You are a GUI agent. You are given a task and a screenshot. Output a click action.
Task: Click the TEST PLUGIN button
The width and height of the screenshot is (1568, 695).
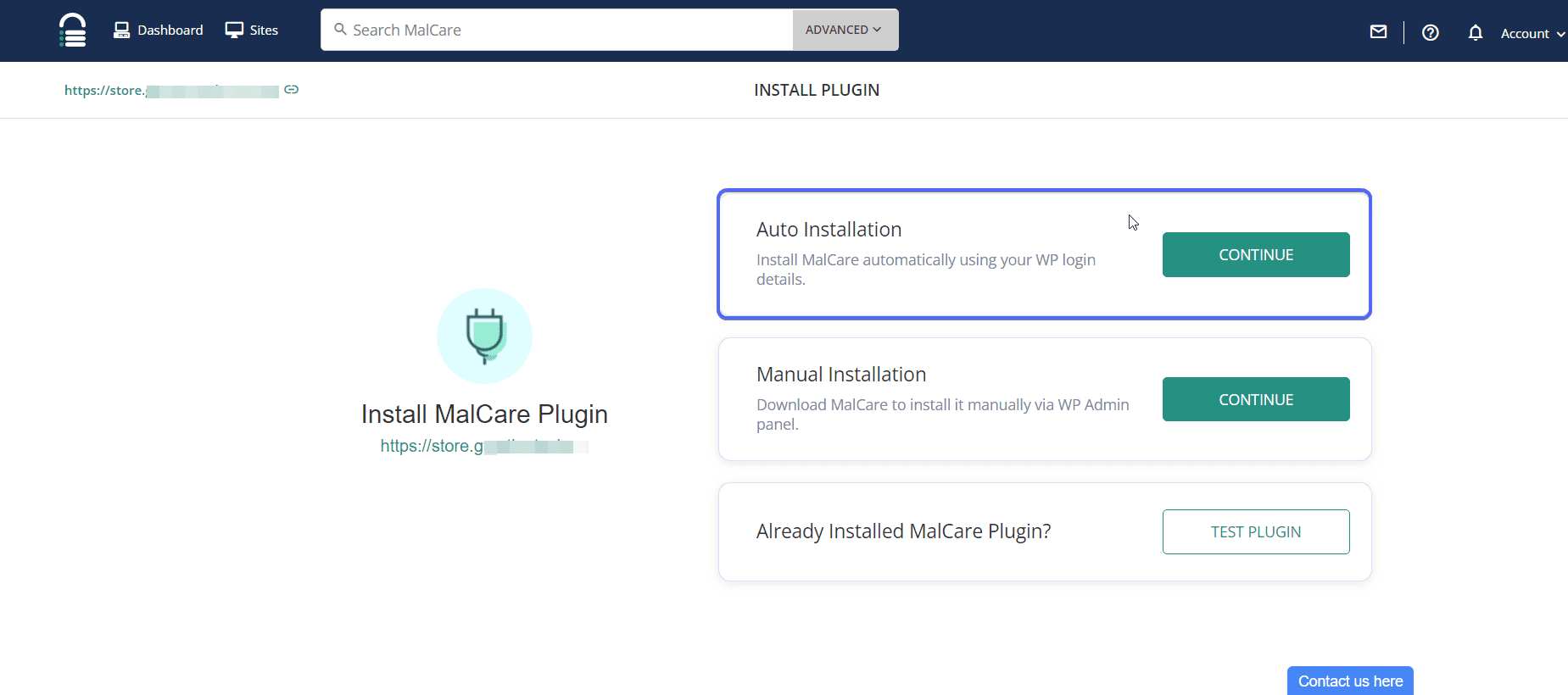click(1256, 531)
